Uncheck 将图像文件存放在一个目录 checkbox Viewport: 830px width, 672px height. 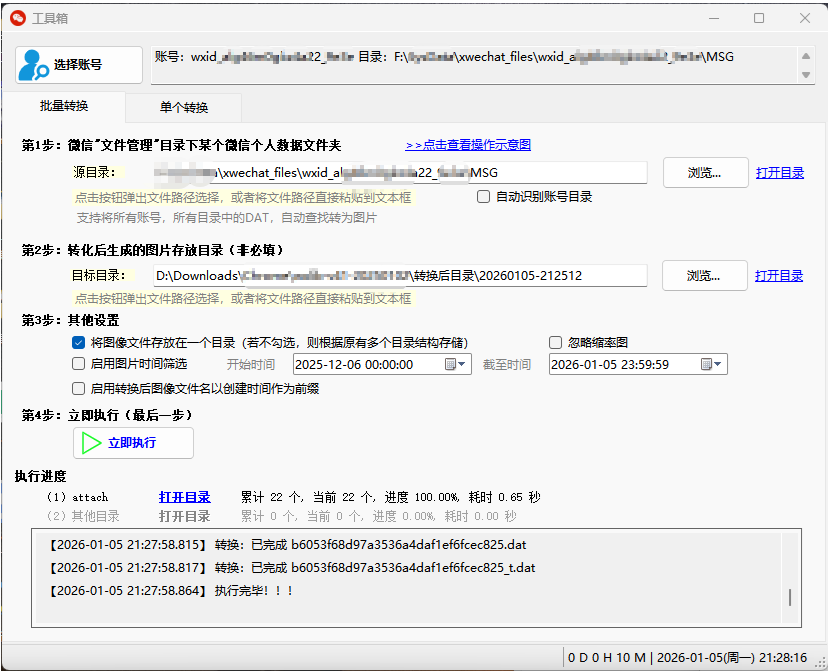[x=78, y=343]
